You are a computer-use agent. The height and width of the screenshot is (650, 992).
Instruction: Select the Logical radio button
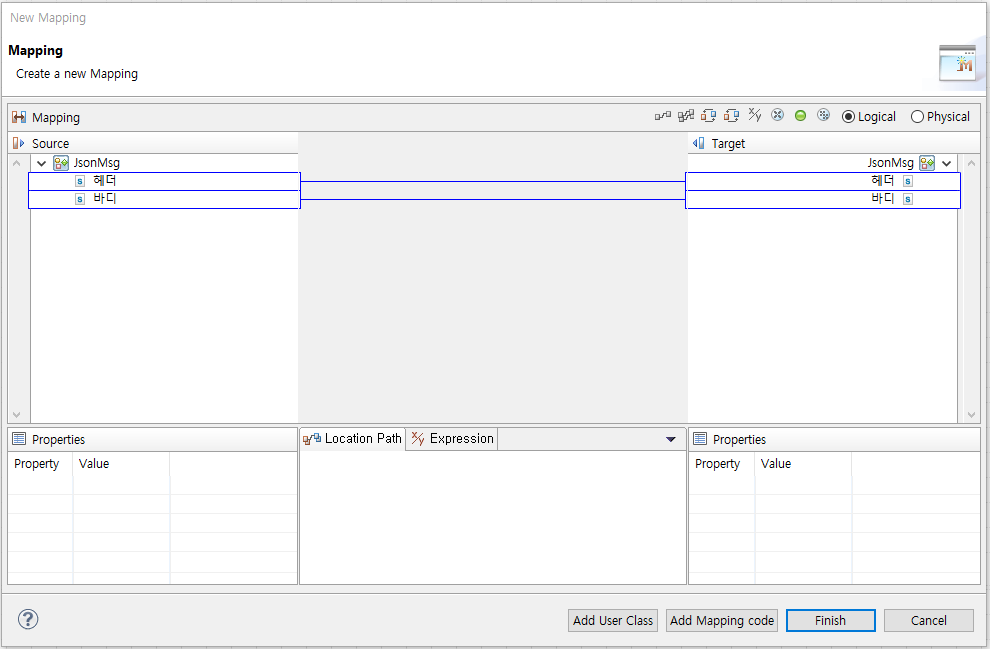pos(849,116)
